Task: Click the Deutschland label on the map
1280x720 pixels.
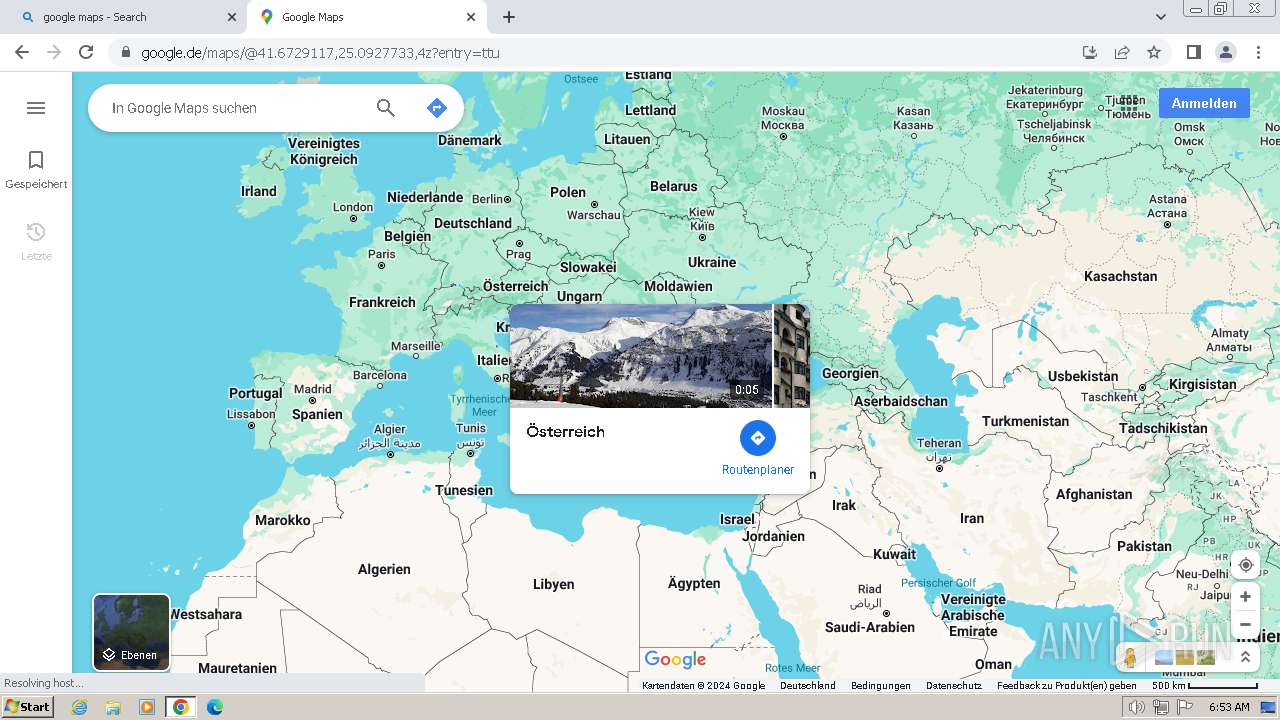Action: (473, 223)
